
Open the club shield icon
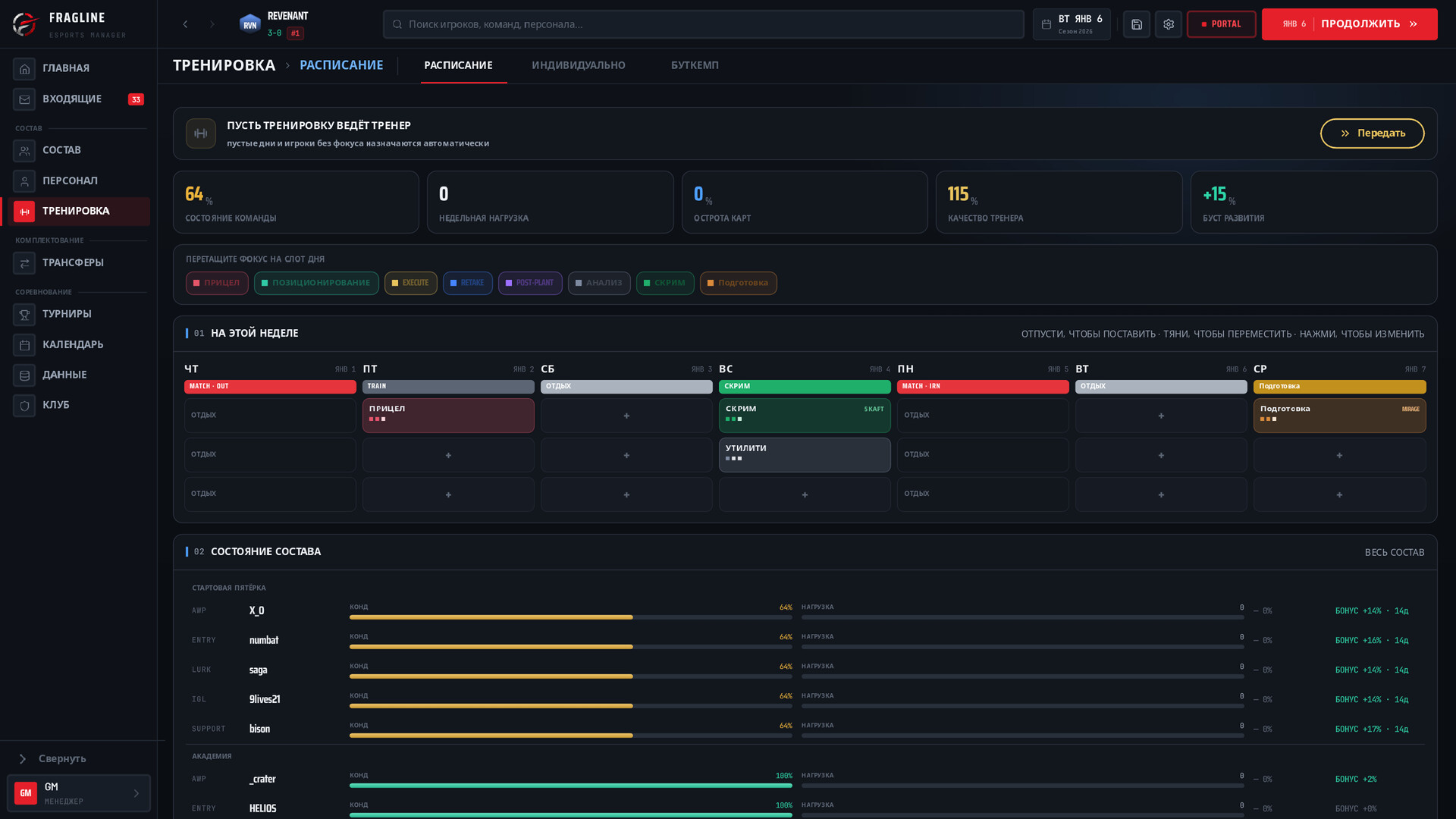coord(24,406)
